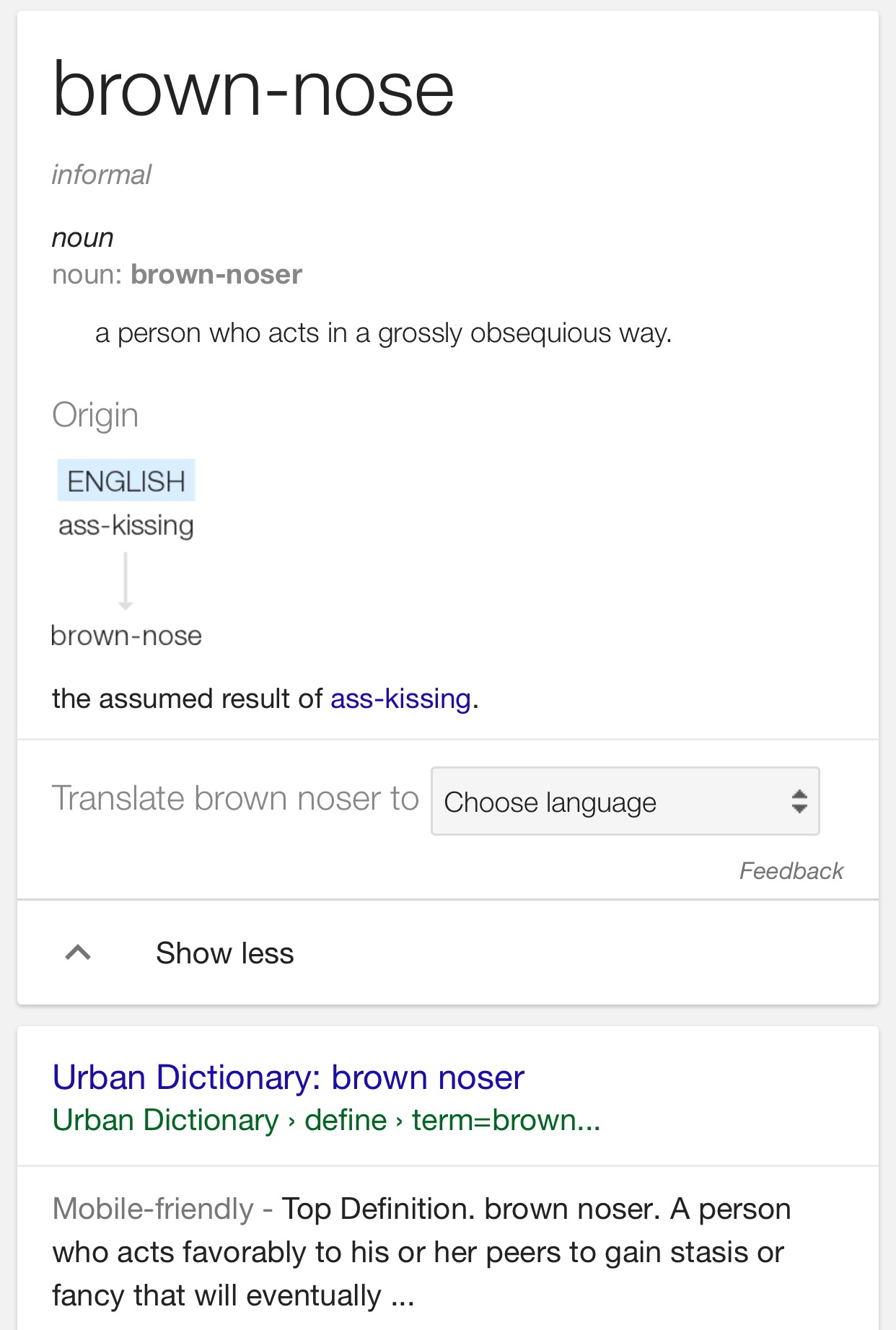This screenshot has height=1330, width=896.
Task: Click the green Urban Dictionary breadcrumb URL
Action: click(326, 1120)
